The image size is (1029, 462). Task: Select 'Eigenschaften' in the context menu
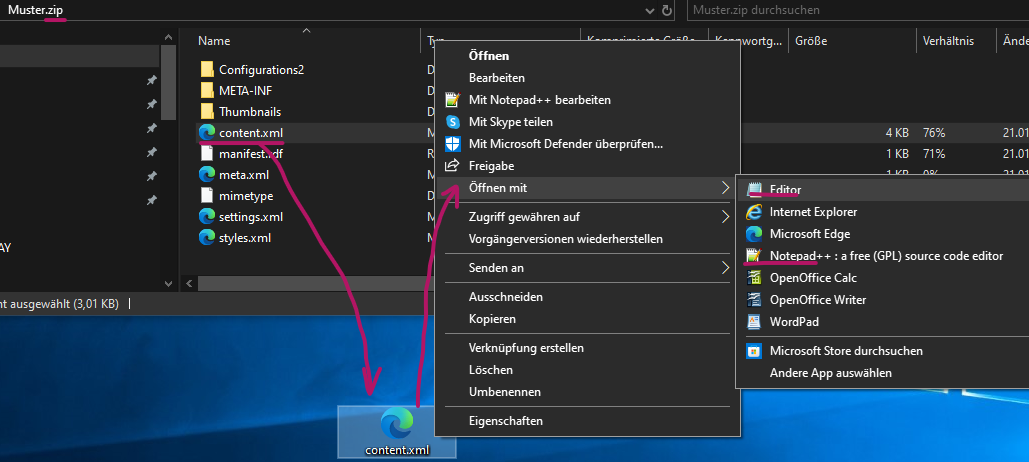tap(505, 422)
